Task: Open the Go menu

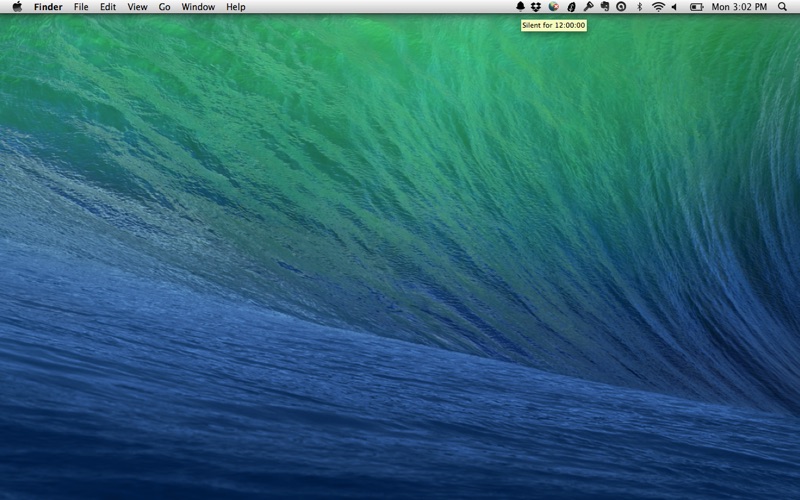Action: tap(164, 7)
